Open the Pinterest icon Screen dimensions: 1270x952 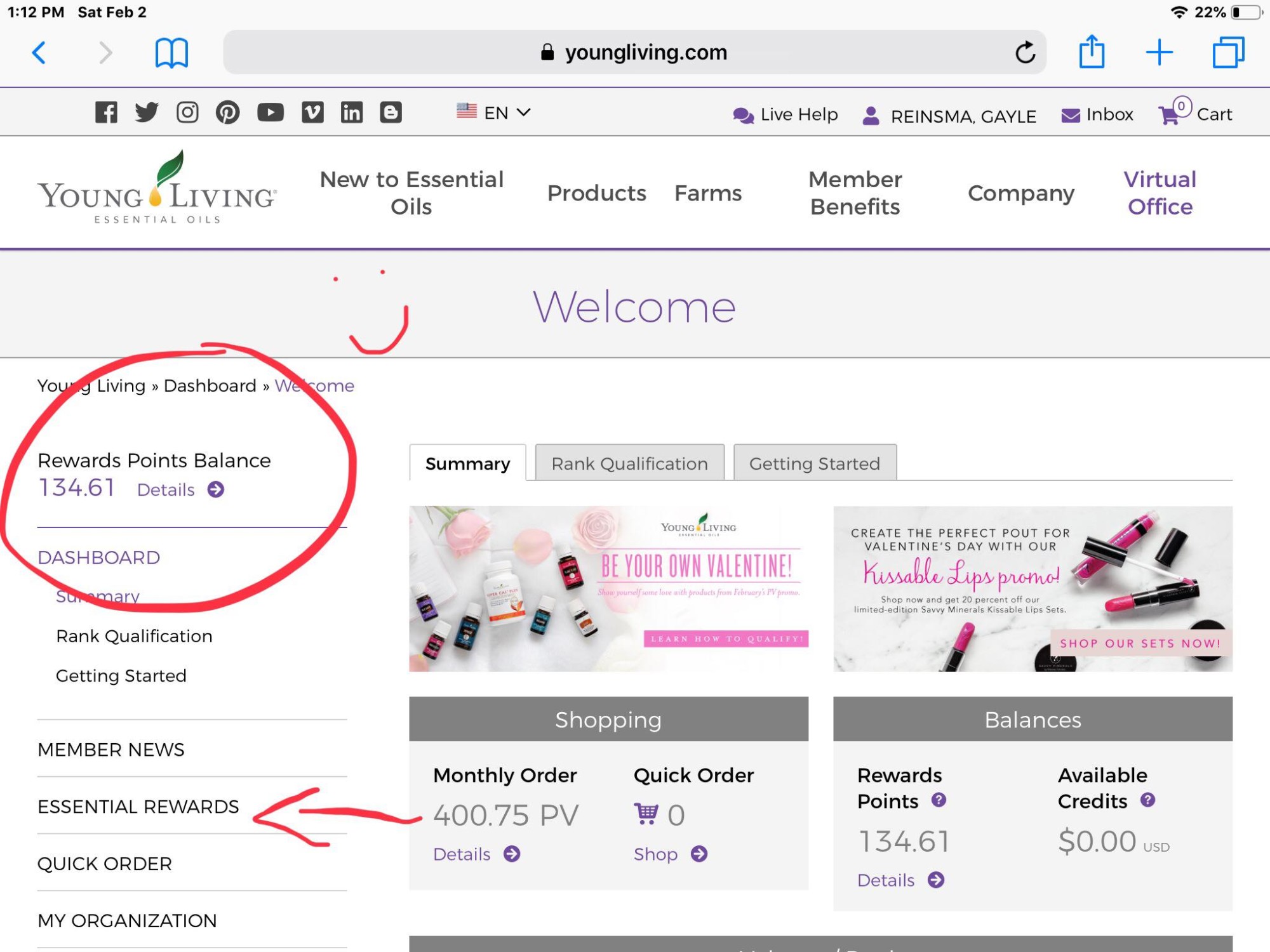[x=228, y=112]
